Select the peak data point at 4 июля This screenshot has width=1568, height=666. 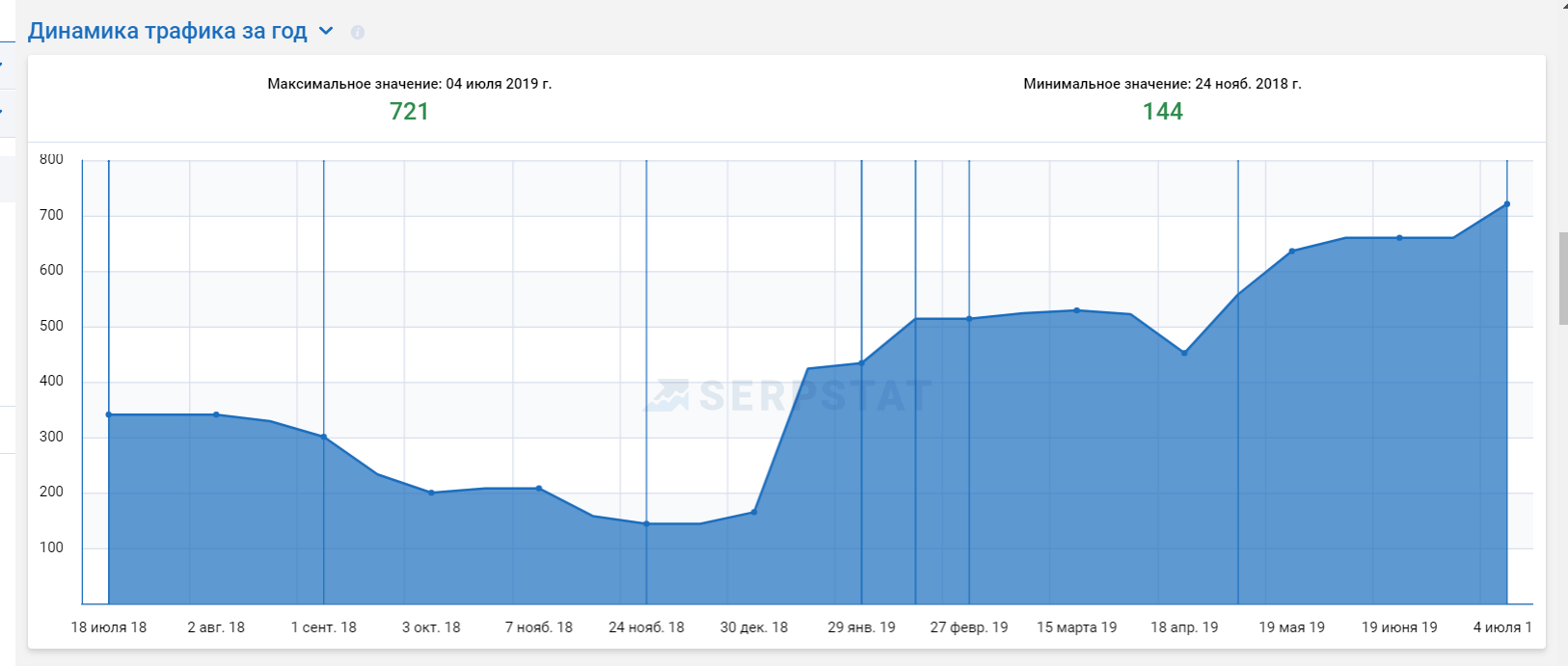tap(1506, 204)
